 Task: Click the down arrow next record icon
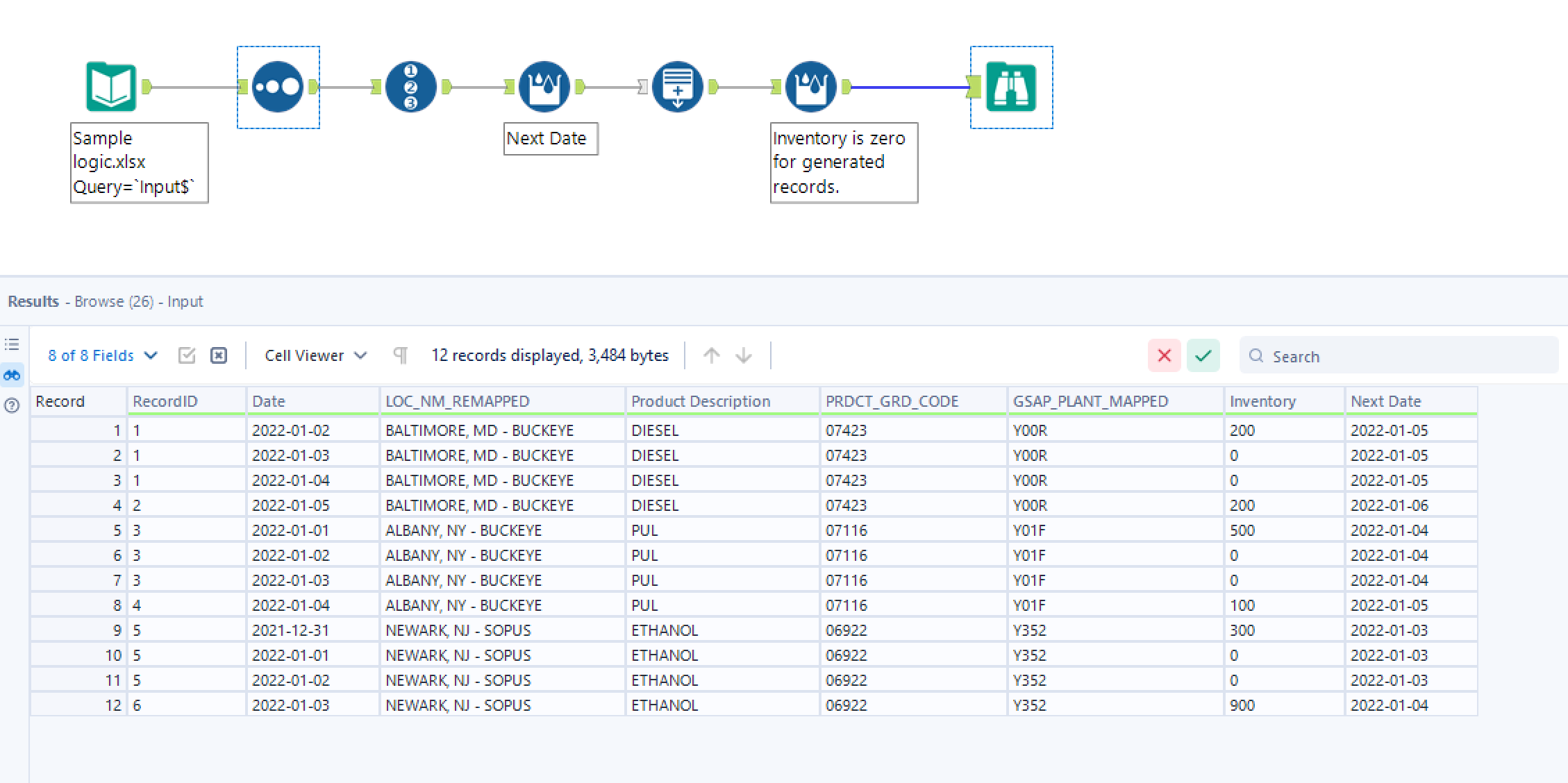(x=744, y=355)
